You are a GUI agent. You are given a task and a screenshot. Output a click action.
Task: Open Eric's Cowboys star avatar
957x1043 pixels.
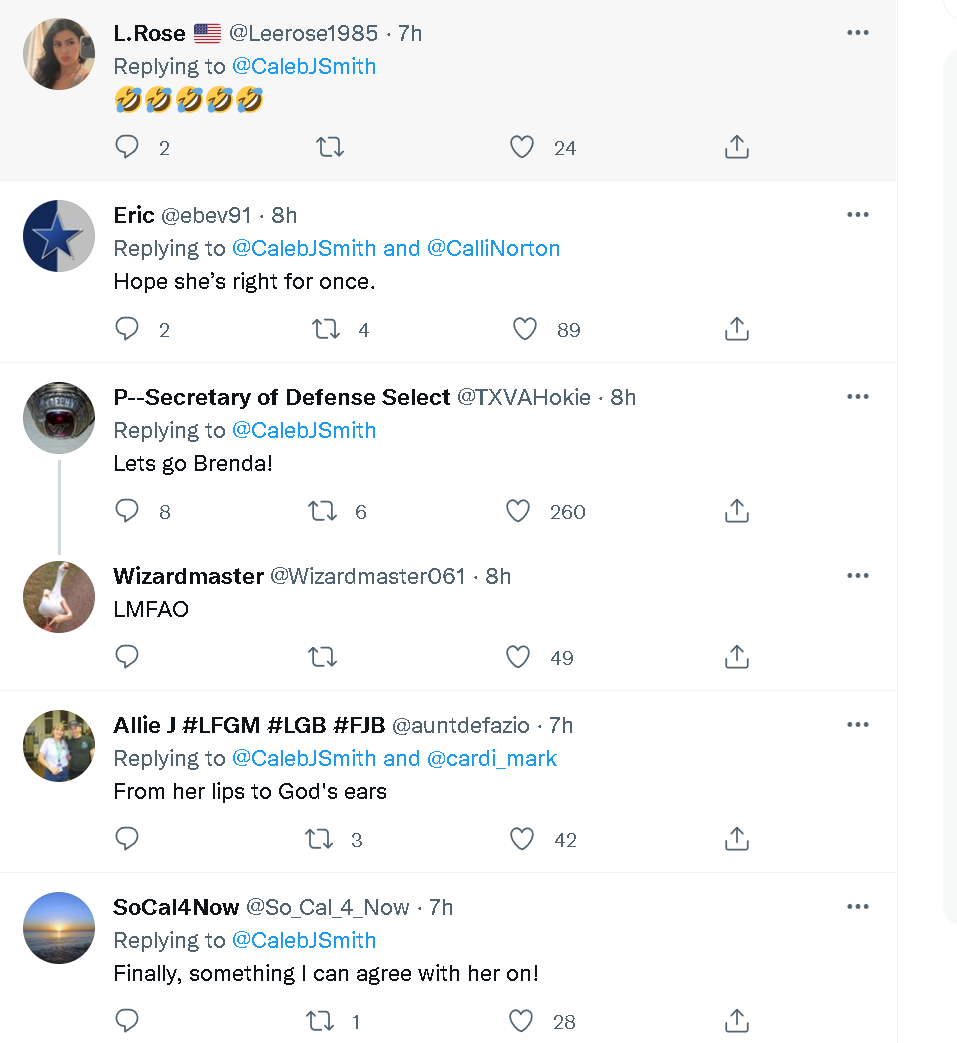click(x=59, y=236)
